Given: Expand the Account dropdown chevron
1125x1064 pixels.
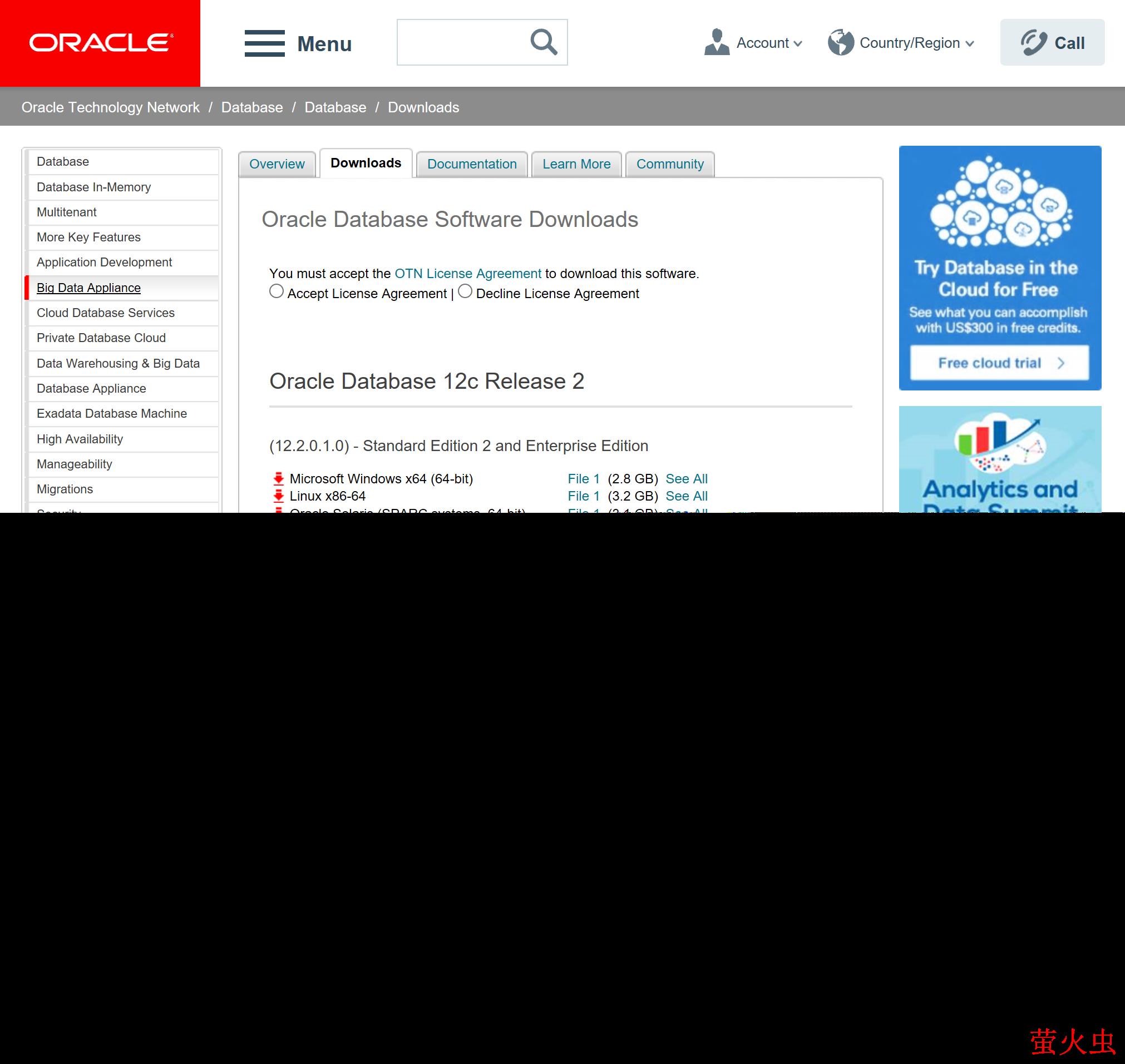Looking at the screenshot, I should (x=798, y=44).
